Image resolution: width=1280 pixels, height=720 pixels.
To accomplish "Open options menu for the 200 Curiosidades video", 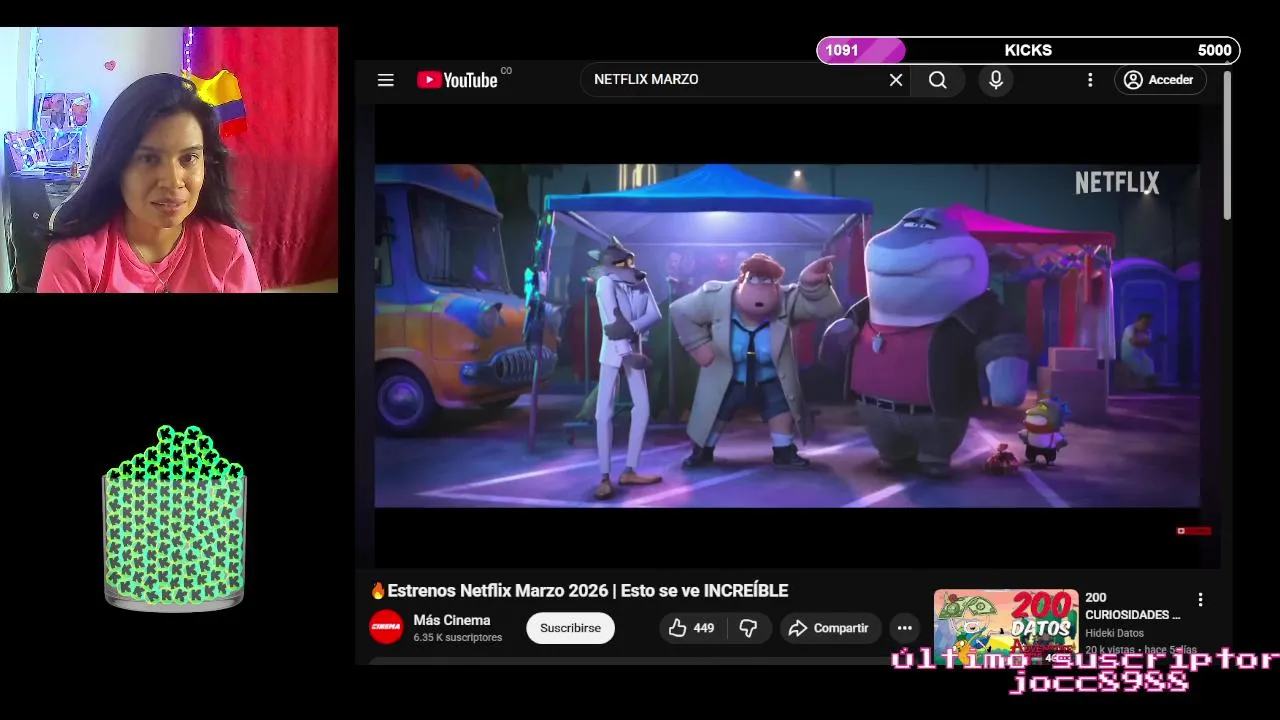I will pos(1200,600).
